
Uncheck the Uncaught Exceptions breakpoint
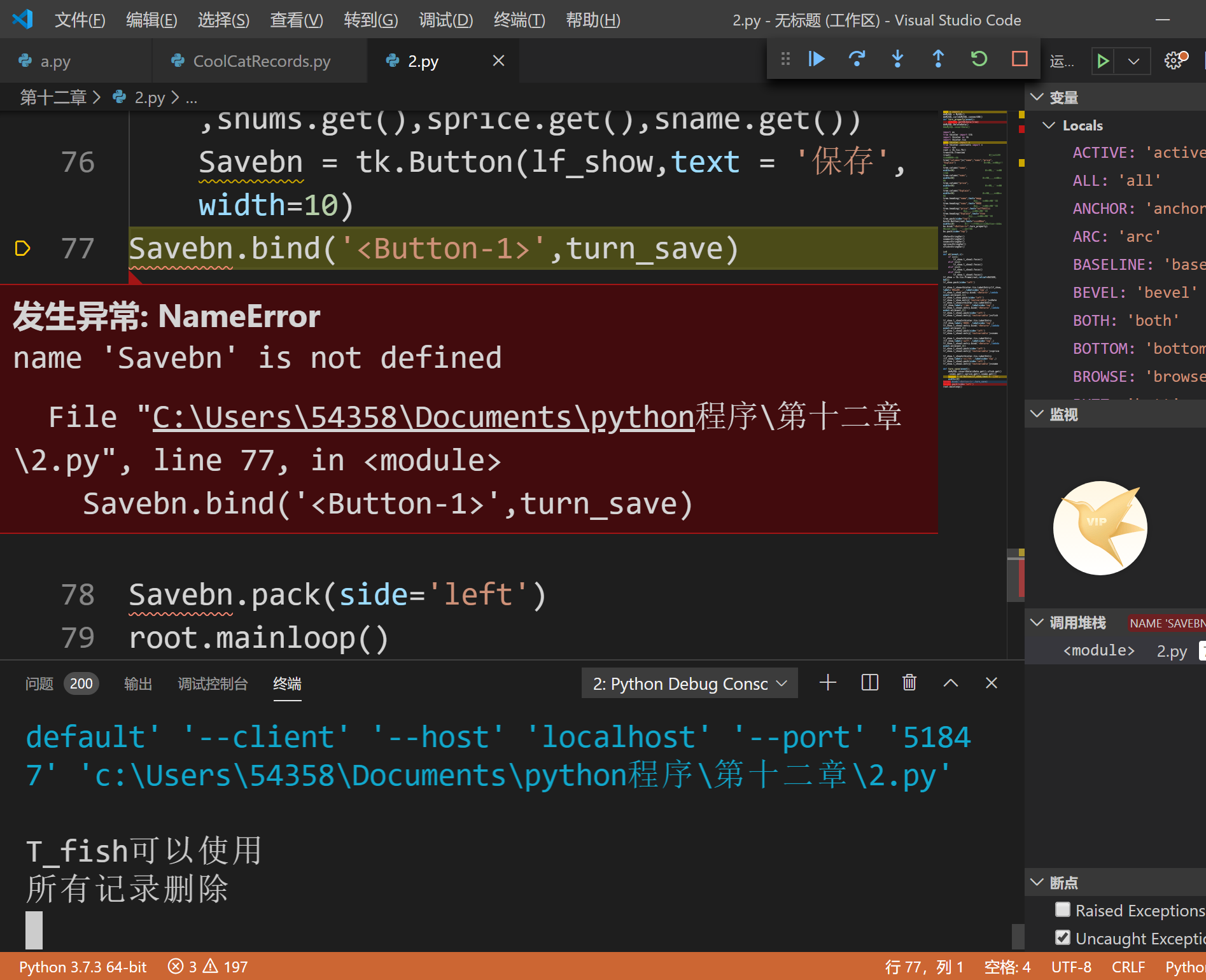(1063, 938)
